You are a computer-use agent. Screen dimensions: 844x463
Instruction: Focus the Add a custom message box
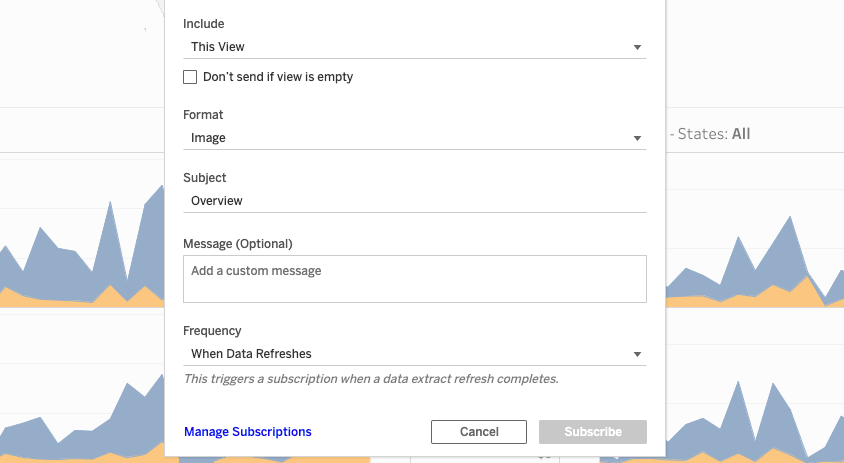(414, 279)
